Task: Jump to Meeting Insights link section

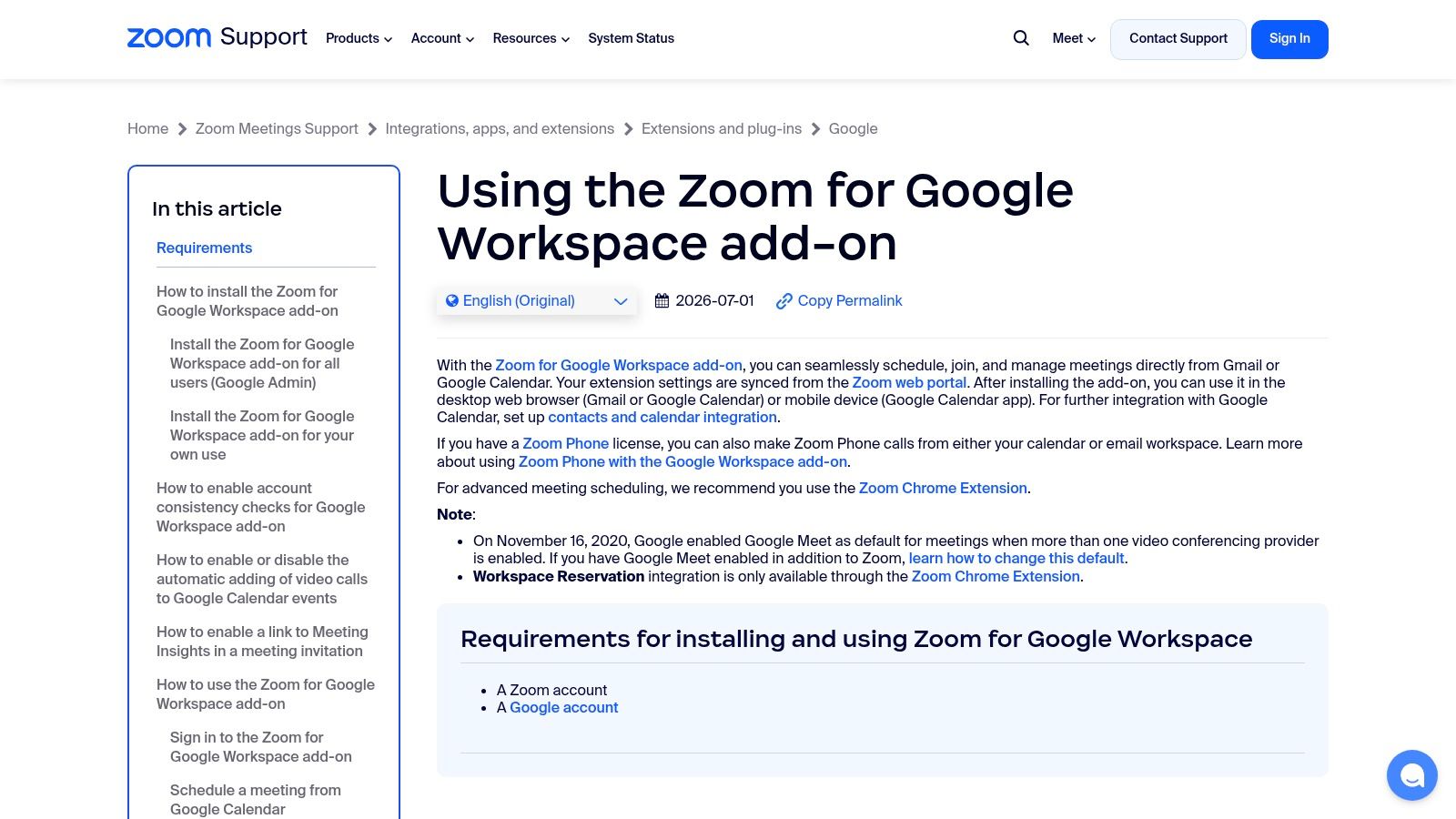Action: click(262, 642)
